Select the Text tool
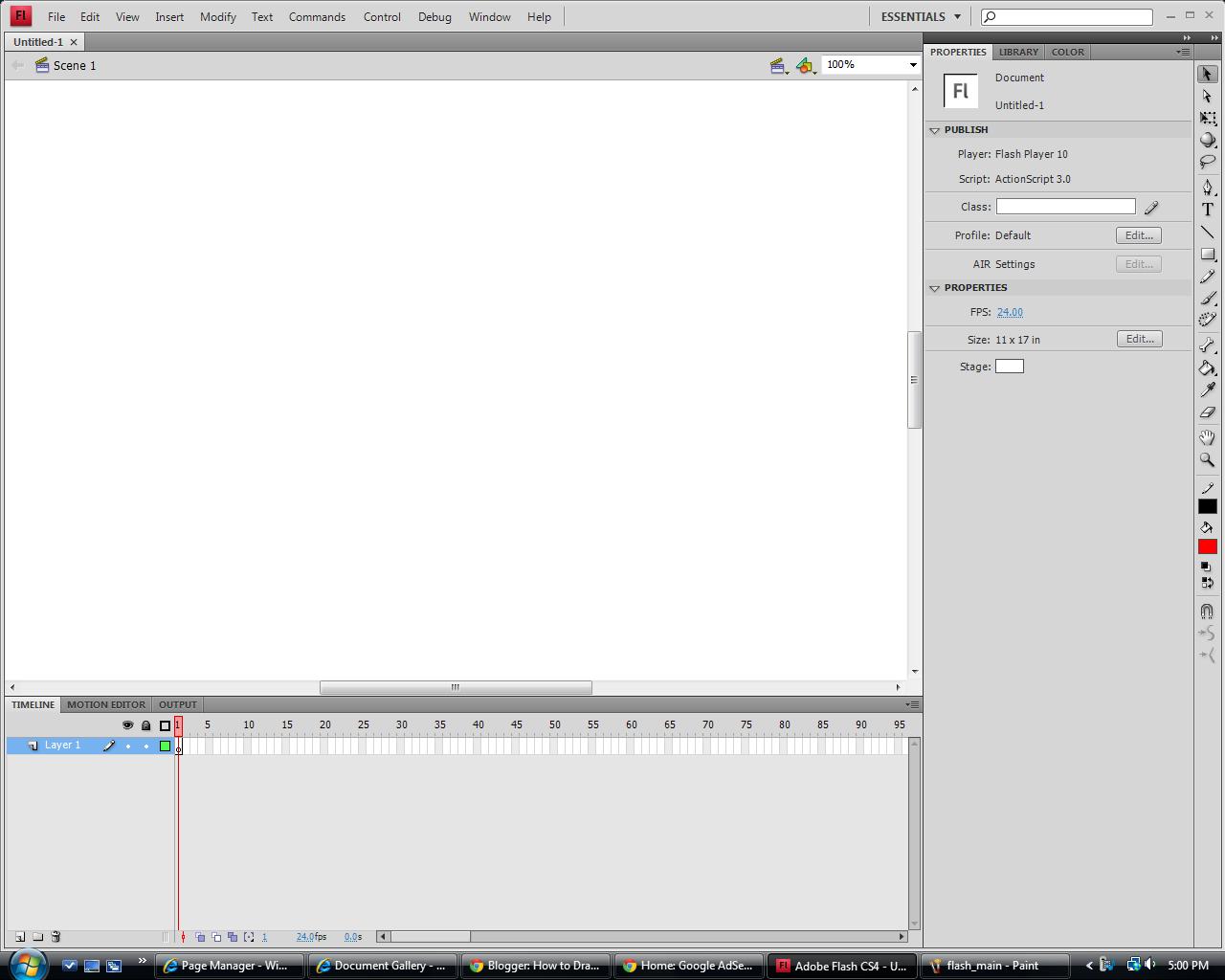The height and width of the screenshot is (980, 1225). coord(1207,209)
